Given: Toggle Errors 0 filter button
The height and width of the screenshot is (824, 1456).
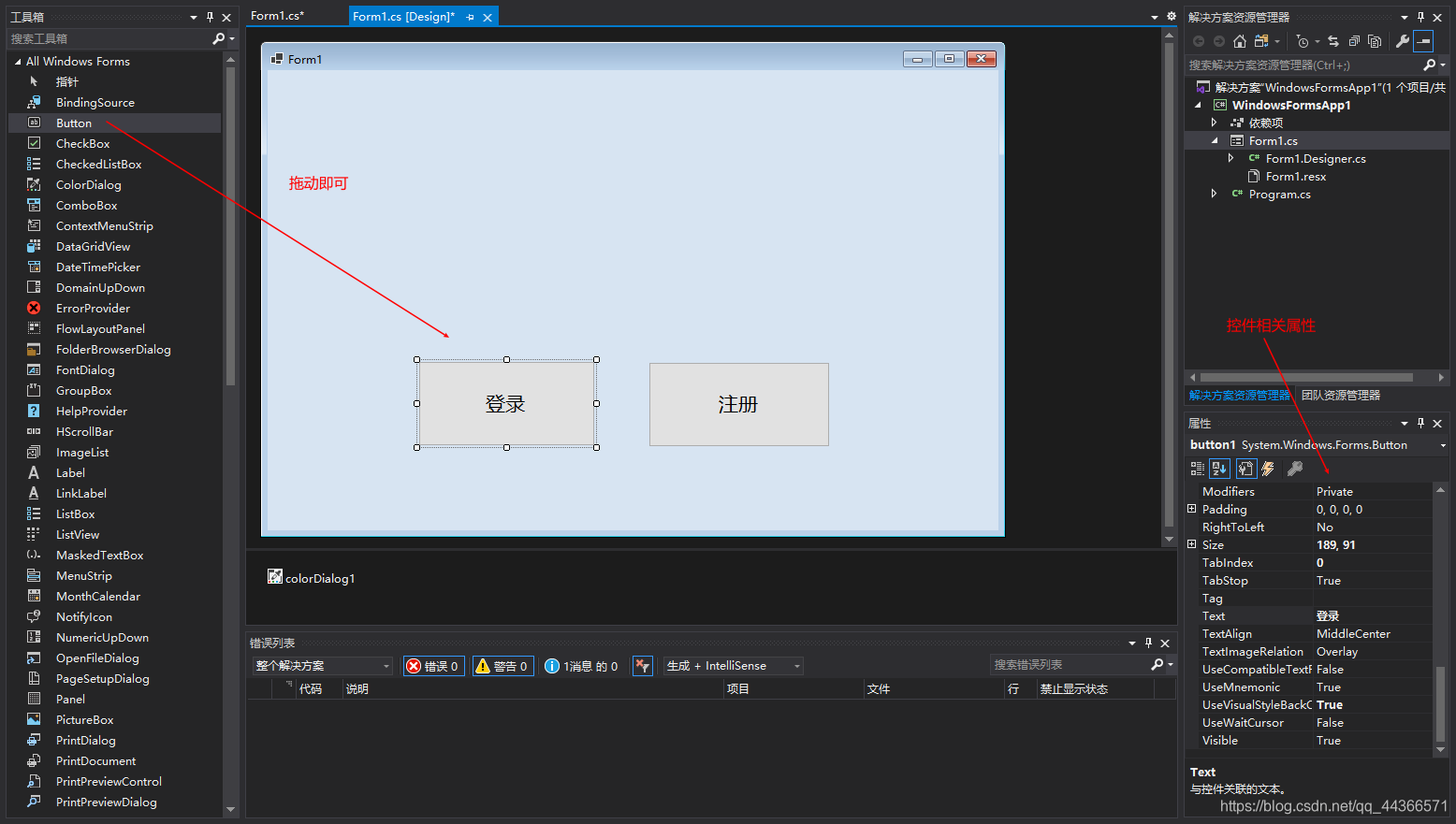Looking at the screenshot, I should coord(433,666).
